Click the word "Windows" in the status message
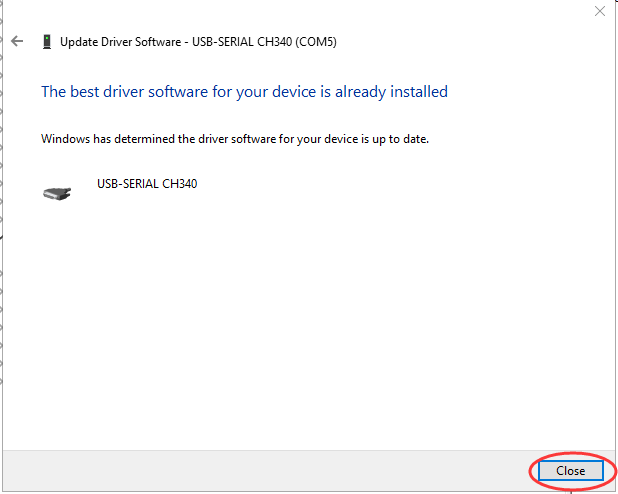Image resolution: width=618 pixels, height=494 pixels. coord(66,139)
